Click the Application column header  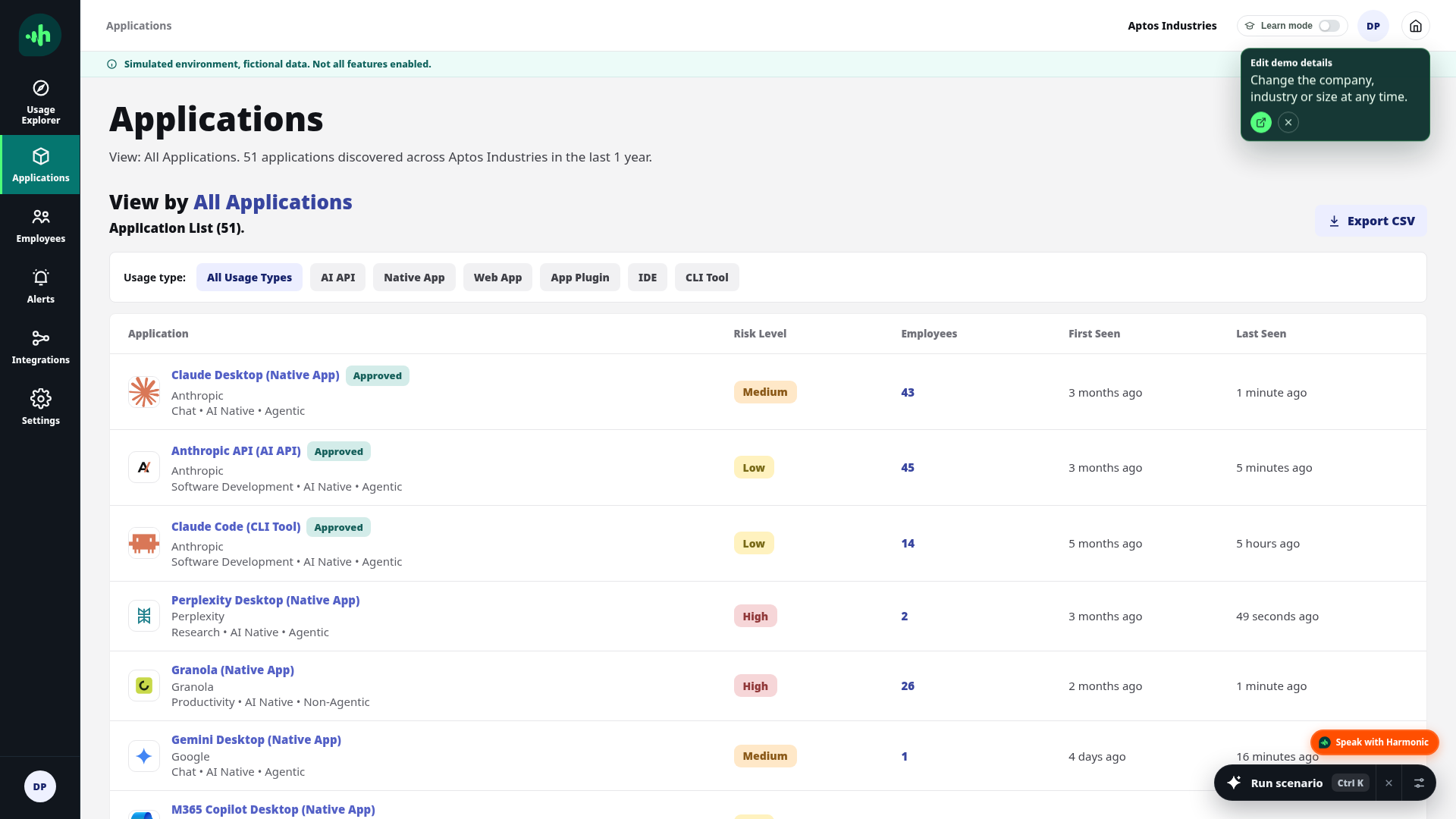coord(158,334)
